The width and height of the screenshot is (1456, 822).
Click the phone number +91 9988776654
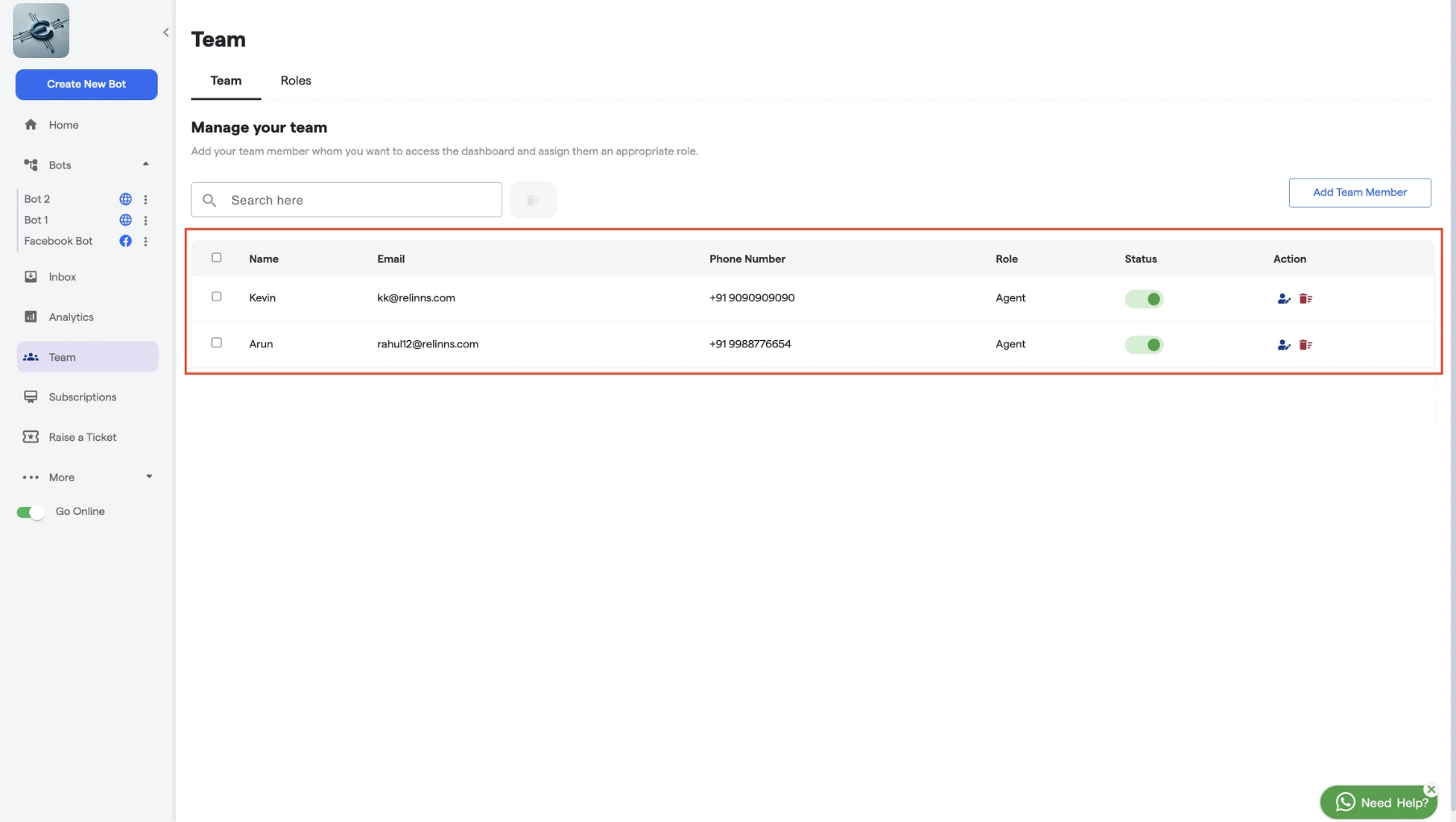coord(750,344)
